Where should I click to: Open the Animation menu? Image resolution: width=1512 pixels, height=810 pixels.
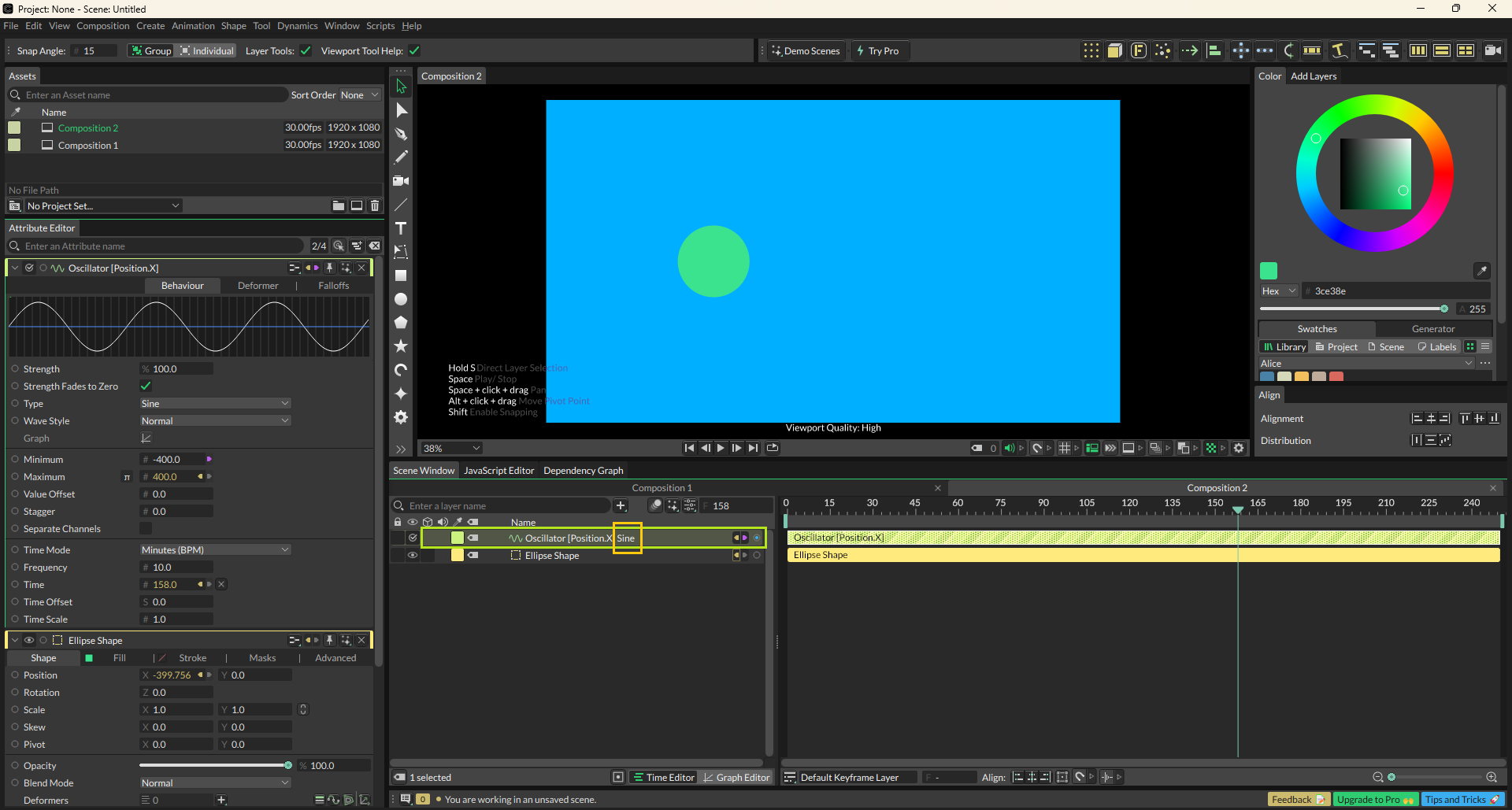(x=193, y=26)
